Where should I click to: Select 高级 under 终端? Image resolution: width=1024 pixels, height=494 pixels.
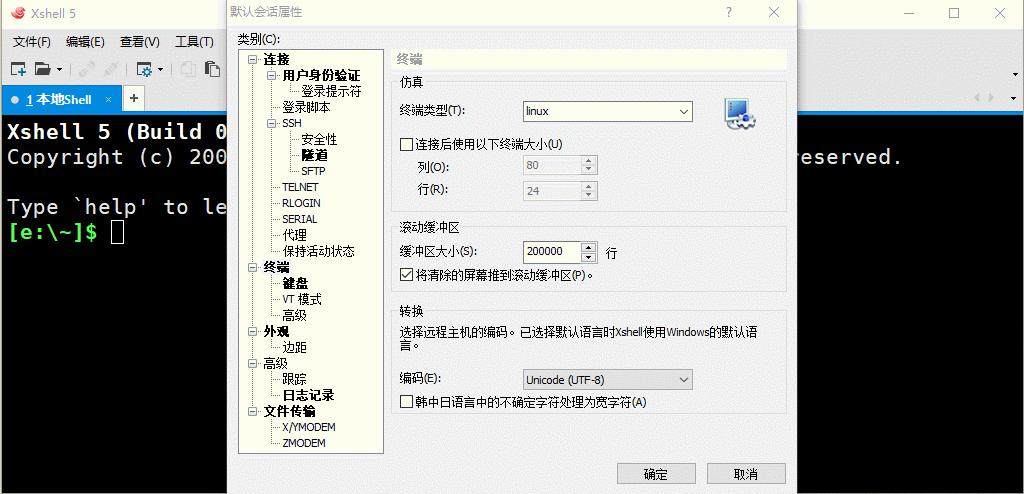tap(295, 315)
